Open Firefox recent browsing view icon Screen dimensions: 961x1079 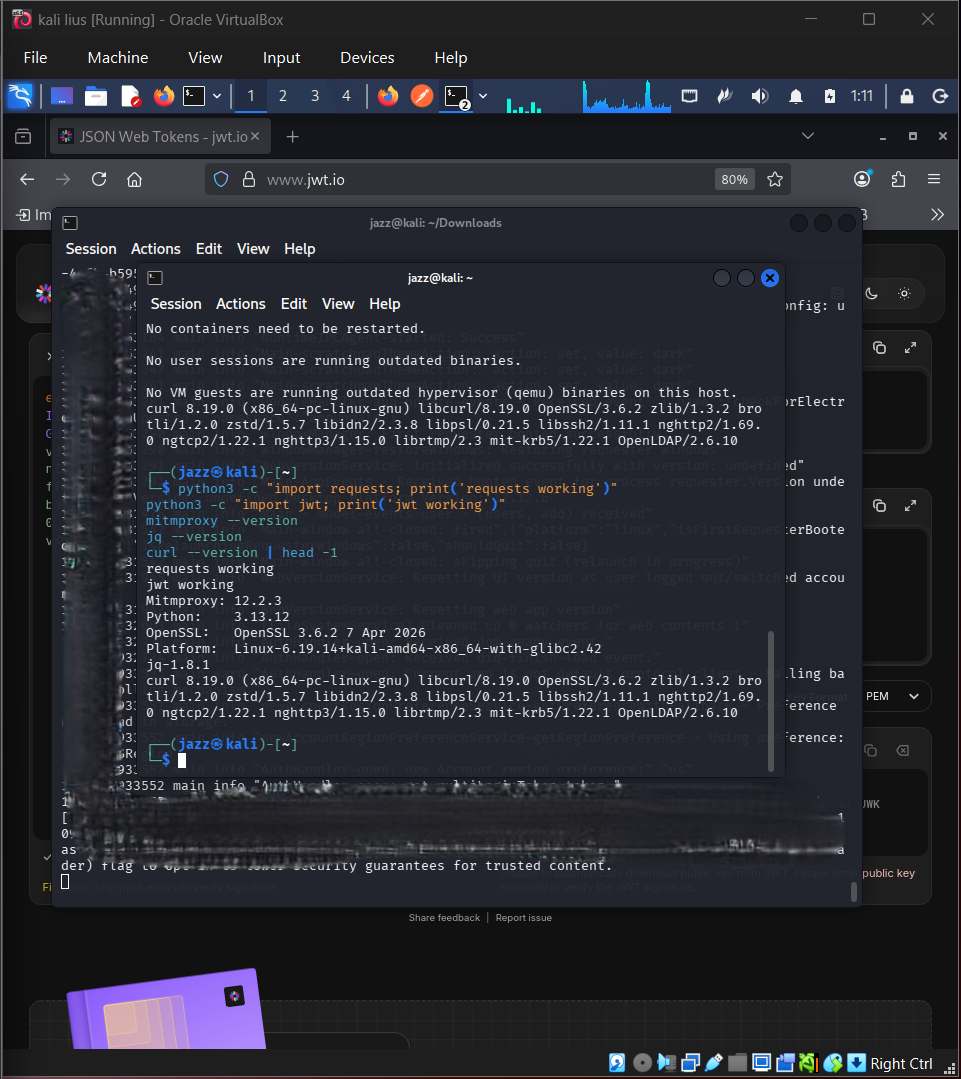click(x=23, y=137)
